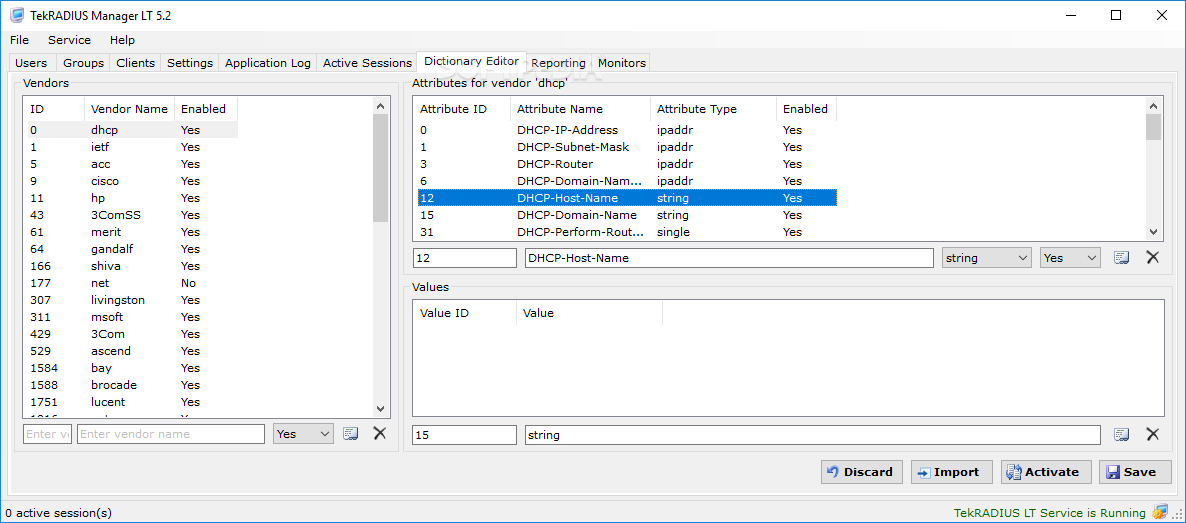Viewport: 1186px width, 523px height.
Task: Select attribute DHCP-Subnet-Mask
Action: pyautogui.click(x=627, y=147)
